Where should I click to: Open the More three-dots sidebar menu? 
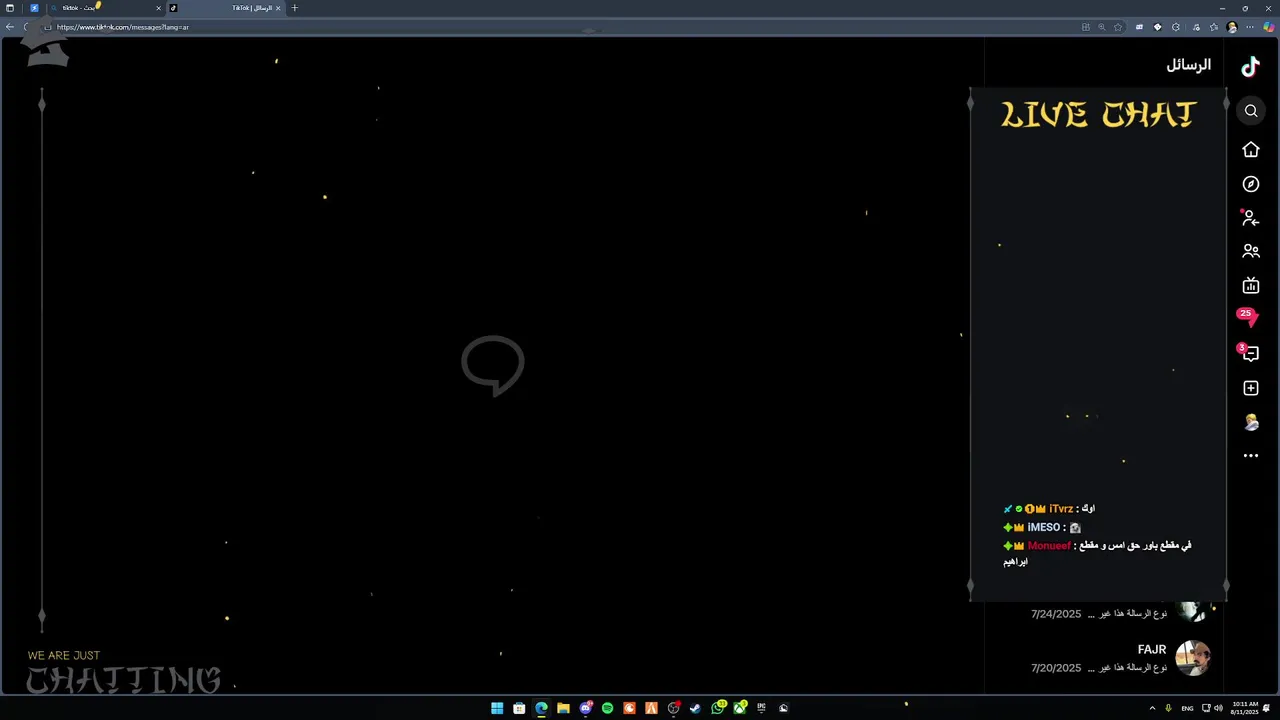(1251, 456)
